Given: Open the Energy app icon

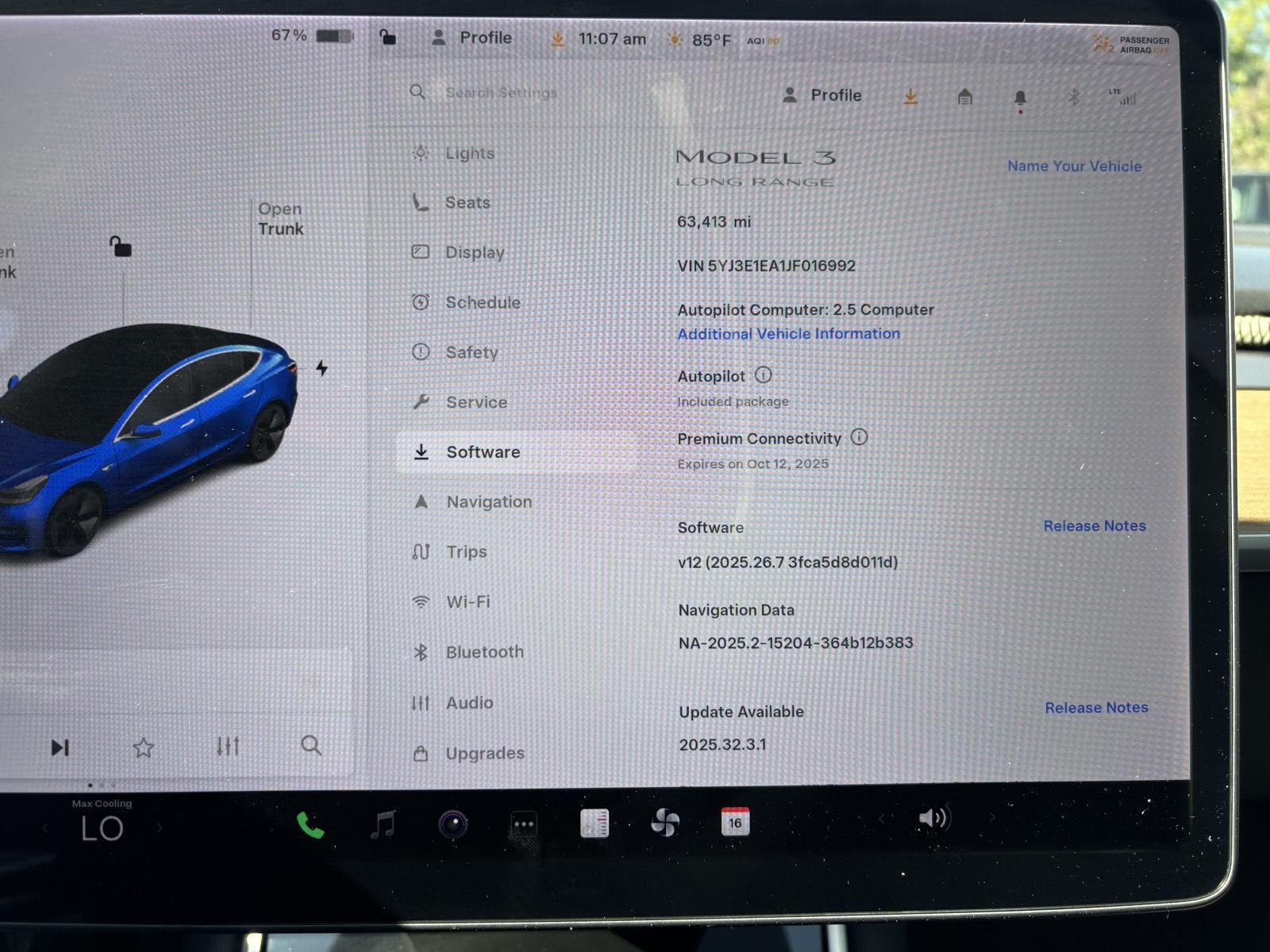Looking at the screenshot, I should click(x=594, y=823).
